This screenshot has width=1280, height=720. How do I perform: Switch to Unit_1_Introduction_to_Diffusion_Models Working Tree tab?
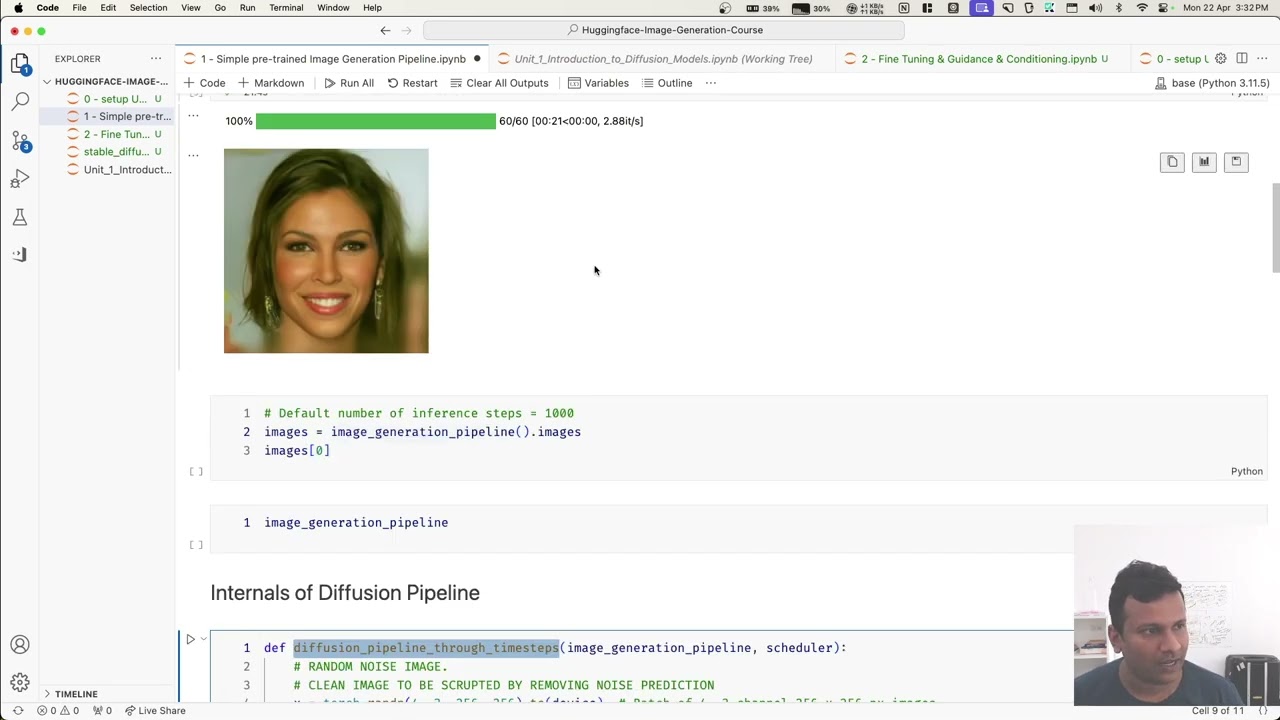coord(662,59)
